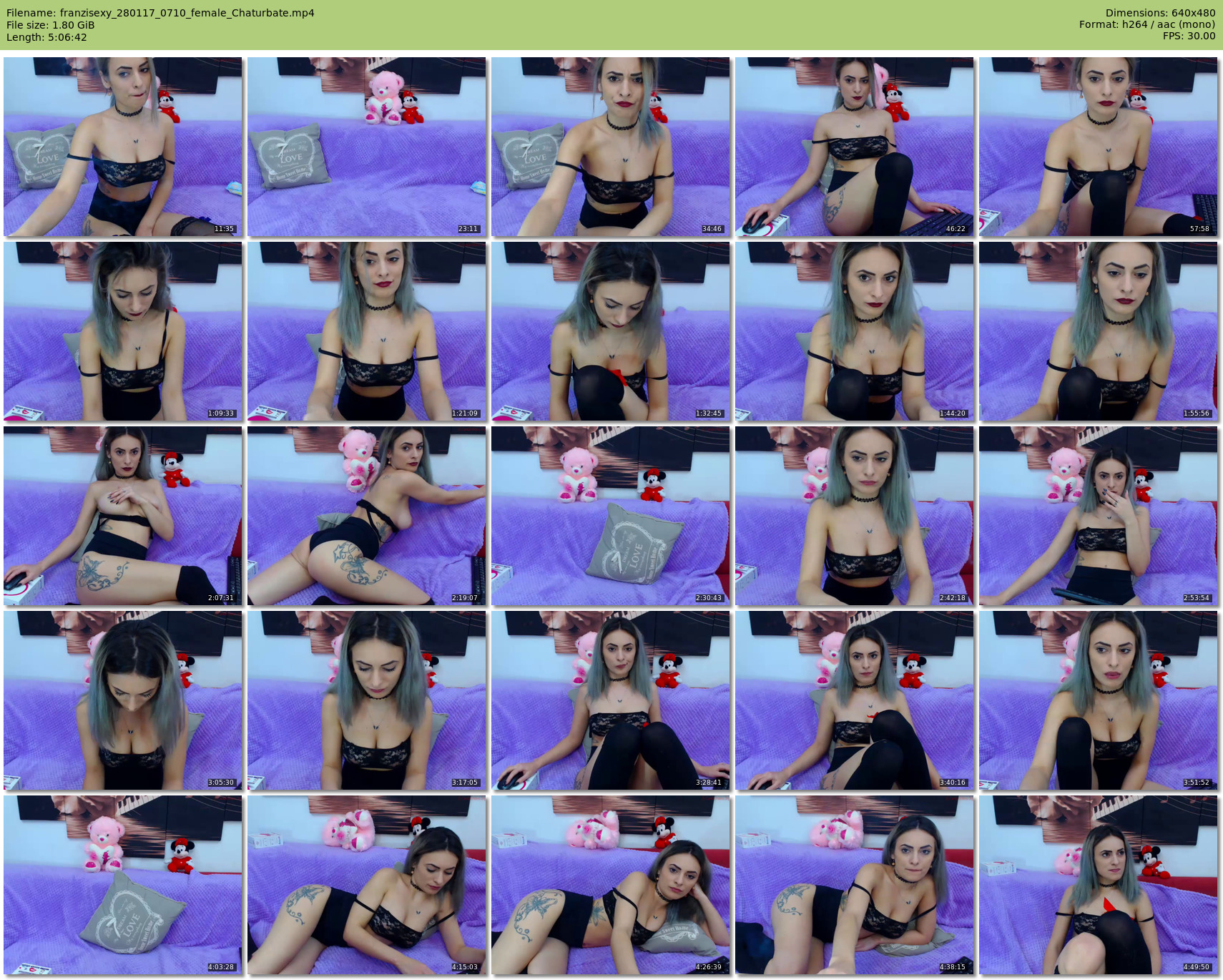Image resolution: width=1223 pixels, height=980 pixels.
Task: Click the frame stamped 4:38:15
Action: 855,885
